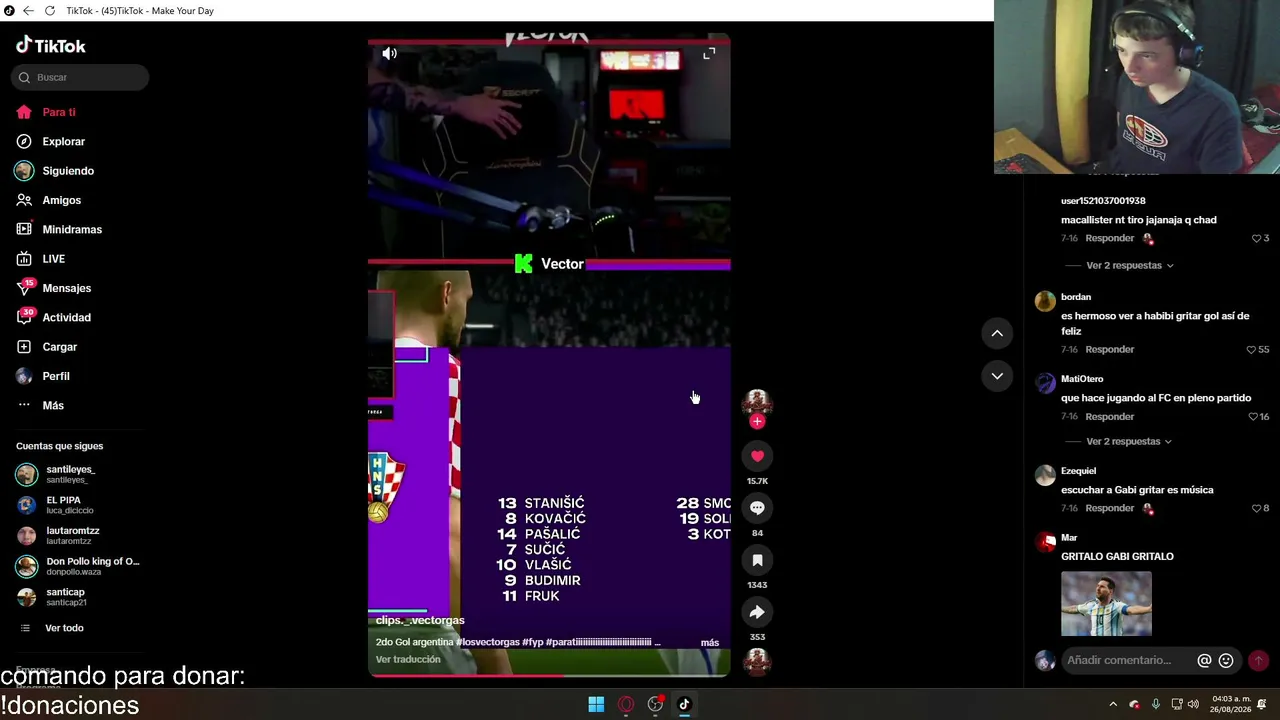Open bordan's profile avatar

(1045, 301)
